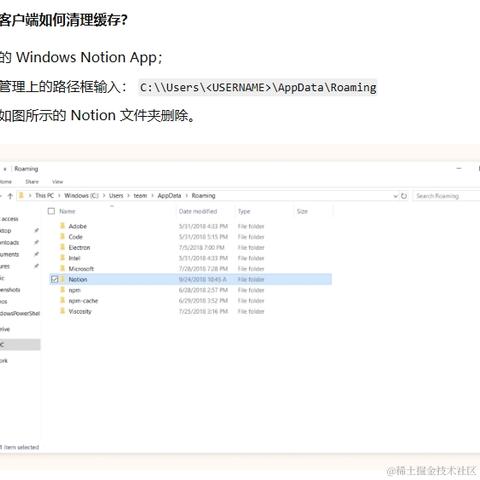
Task: Select the highlighted This PC sidebar entry
Action: 20,345
